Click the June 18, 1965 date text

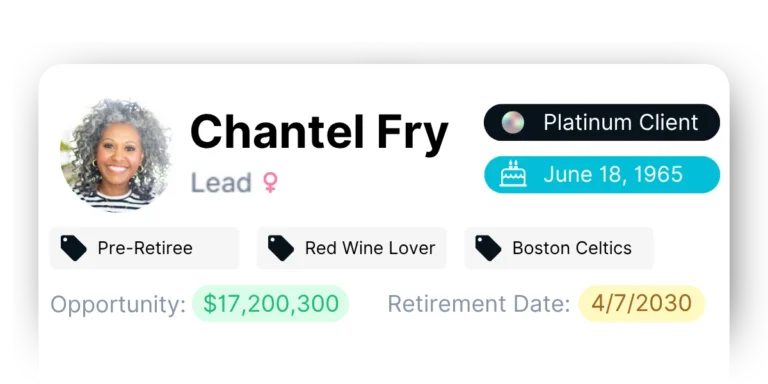pyautogui.click(x=613, y=174)
